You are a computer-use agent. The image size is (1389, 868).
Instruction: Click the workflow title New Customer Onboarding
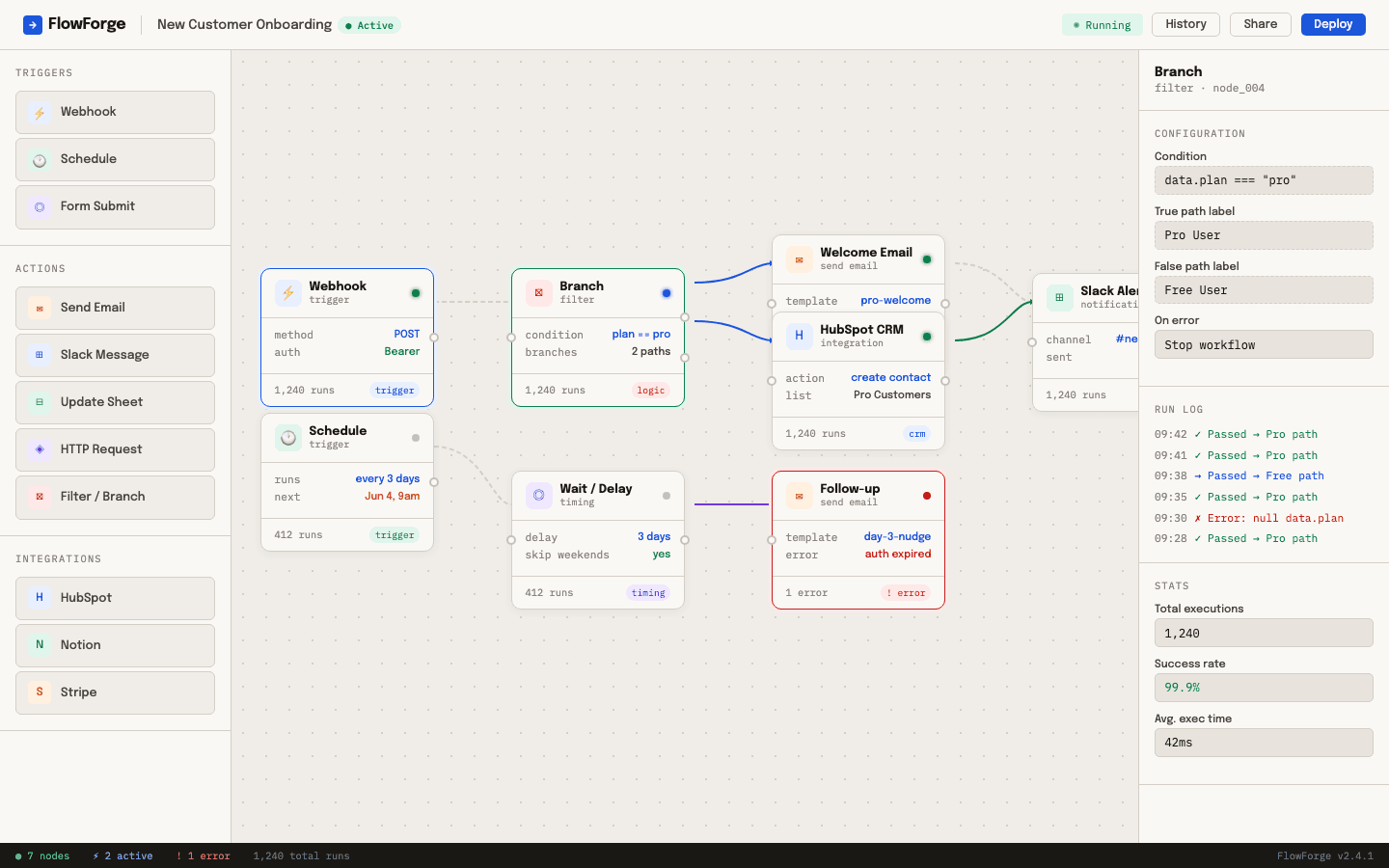pyautogui.click(x=244, y=25)
